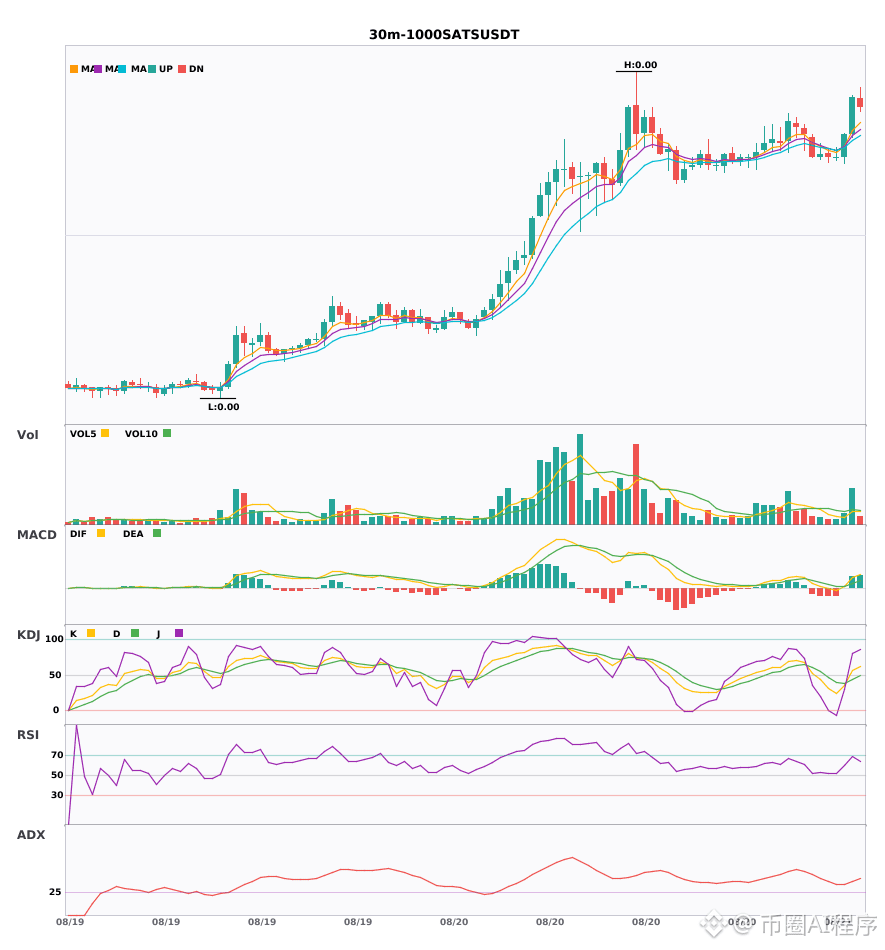Select the DEA legend label
Screen dimensions: 885x950
133,534
